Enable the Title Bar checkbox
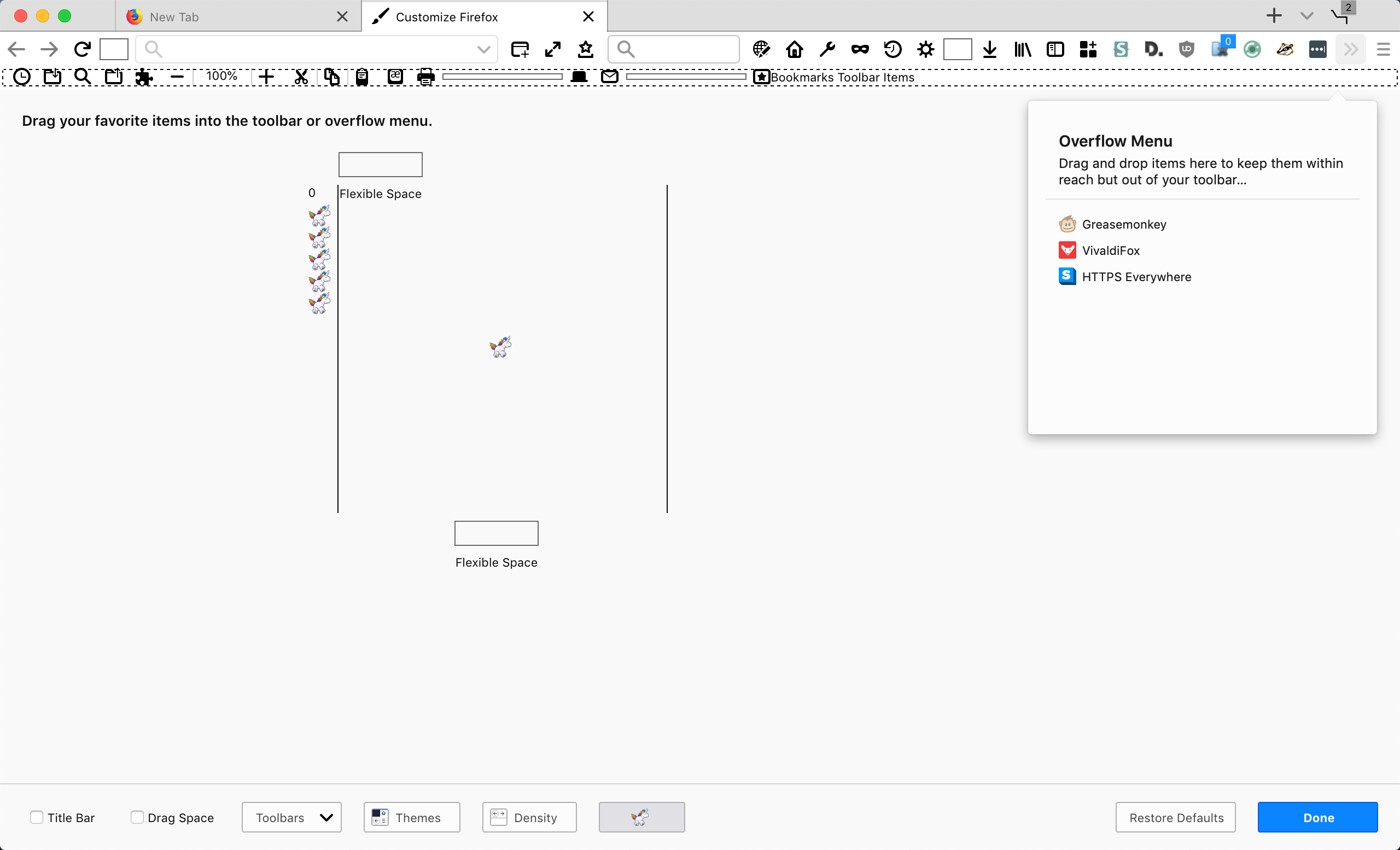The width and height of the screenshot is (1400, 850). 36,817
